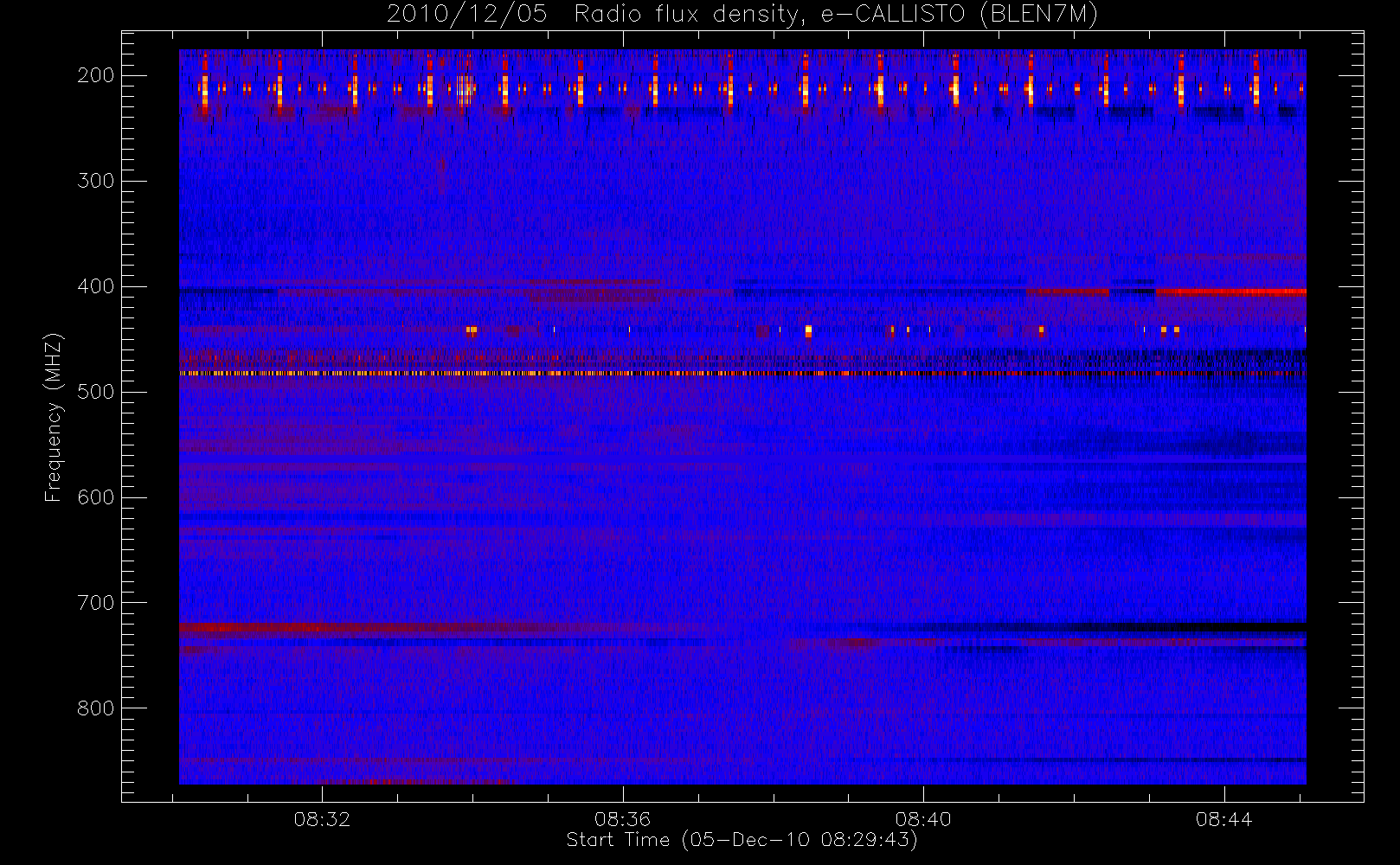The height and width of the screenshot is (865, 1400).
Task: Select the 600 frequency tick label
Action: point(96,497)
